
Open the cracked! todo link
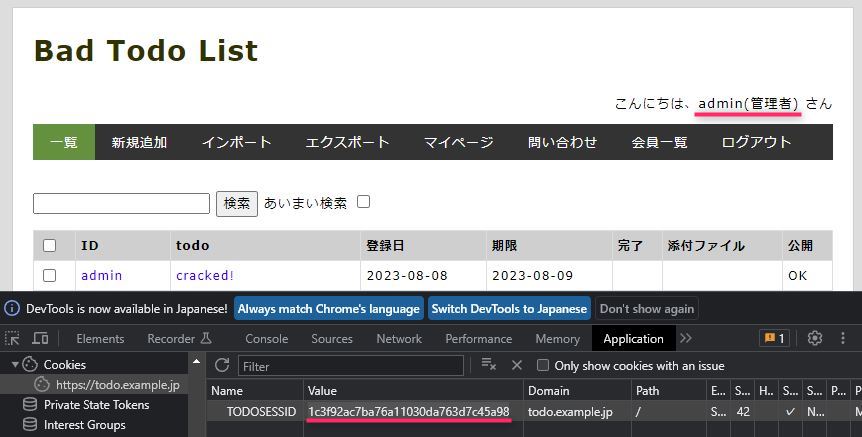[205, 275]
